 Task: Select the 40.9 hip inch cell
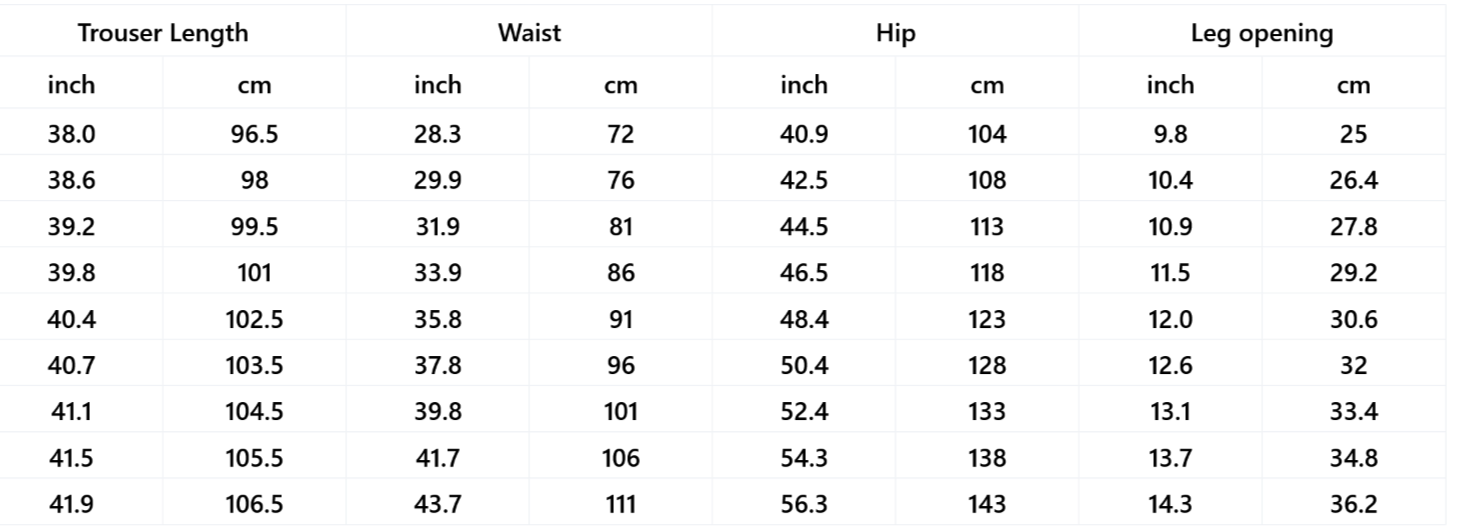[804, 134]
